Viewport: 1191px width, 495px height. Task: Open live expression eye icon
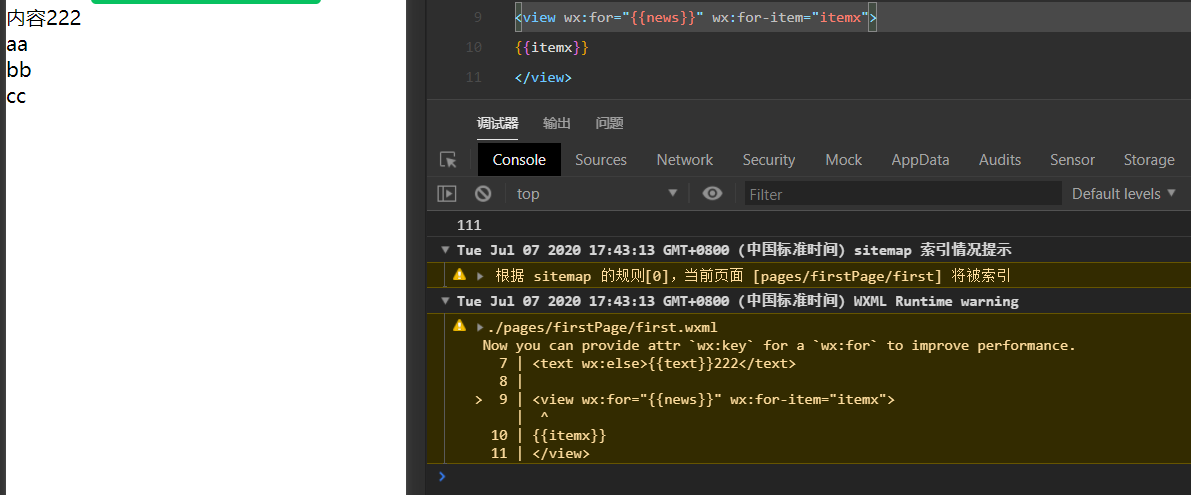[x=712, y=194]
